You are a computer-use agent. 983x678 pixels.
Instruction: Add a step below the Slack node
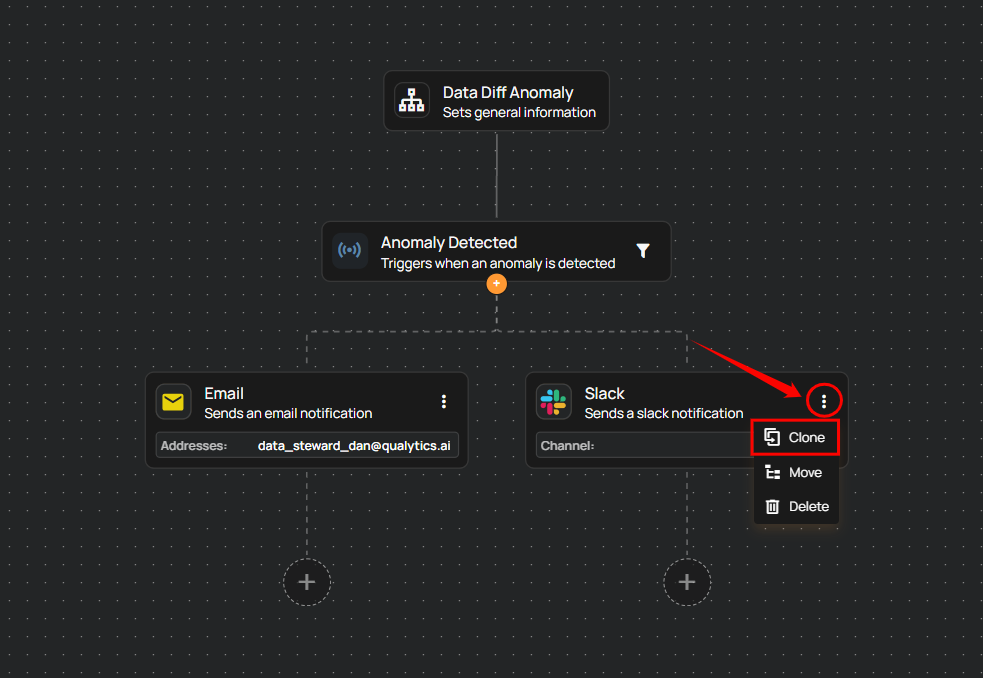687,582
